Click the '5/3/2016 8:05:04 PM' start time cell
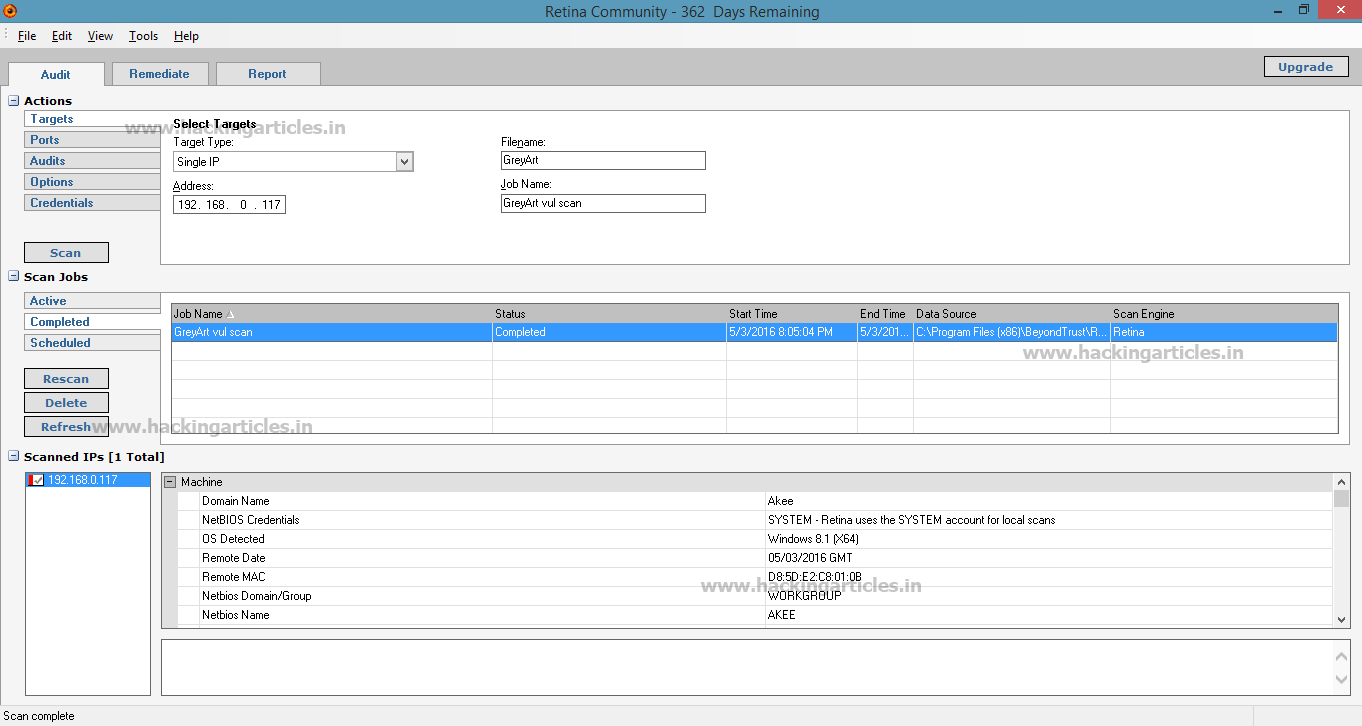The height and width of the screenshot is (726, 1362). [x=792, y=332]
